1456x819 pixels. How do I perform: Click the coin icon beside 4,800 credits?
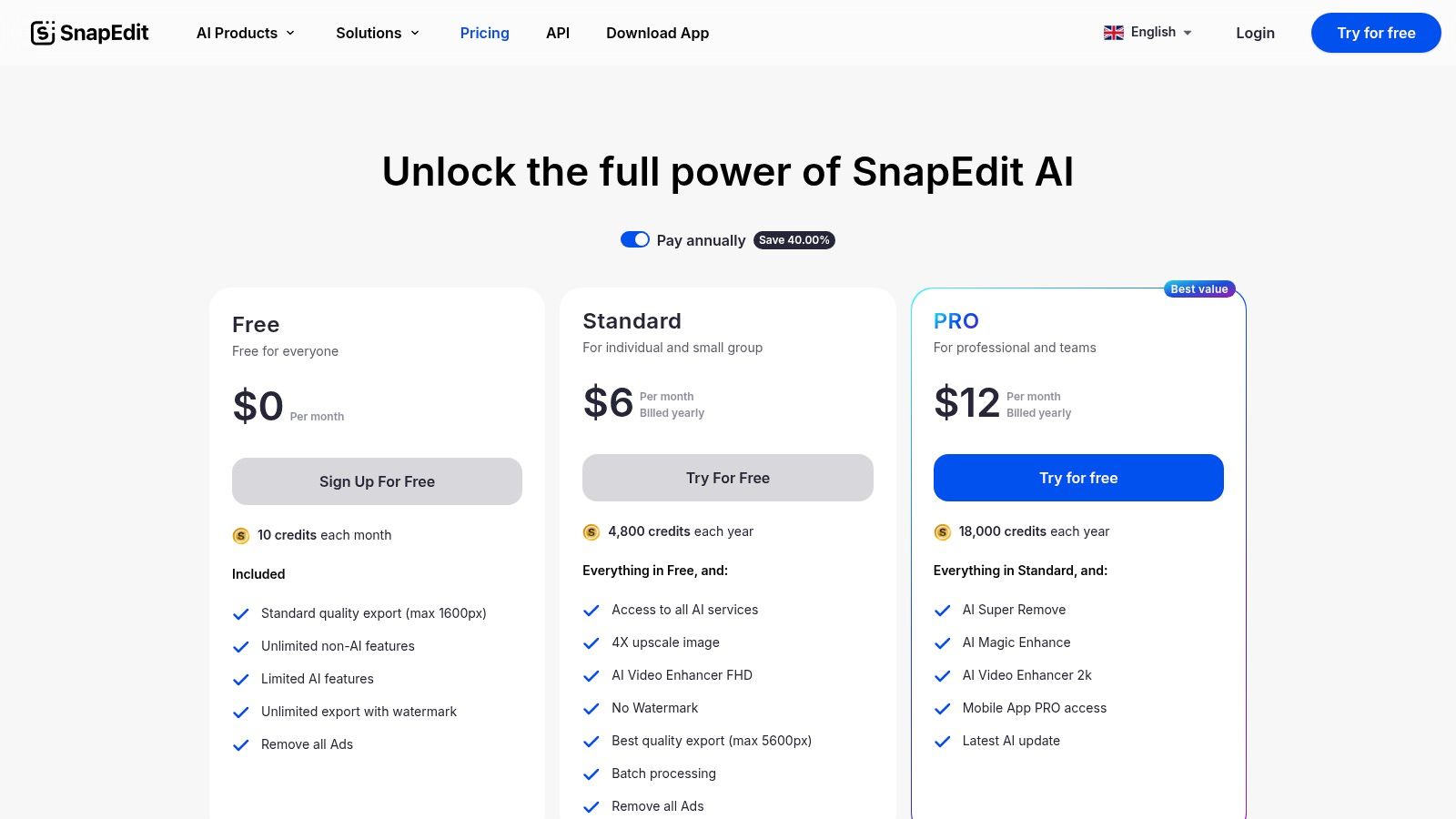coord(591,532)
